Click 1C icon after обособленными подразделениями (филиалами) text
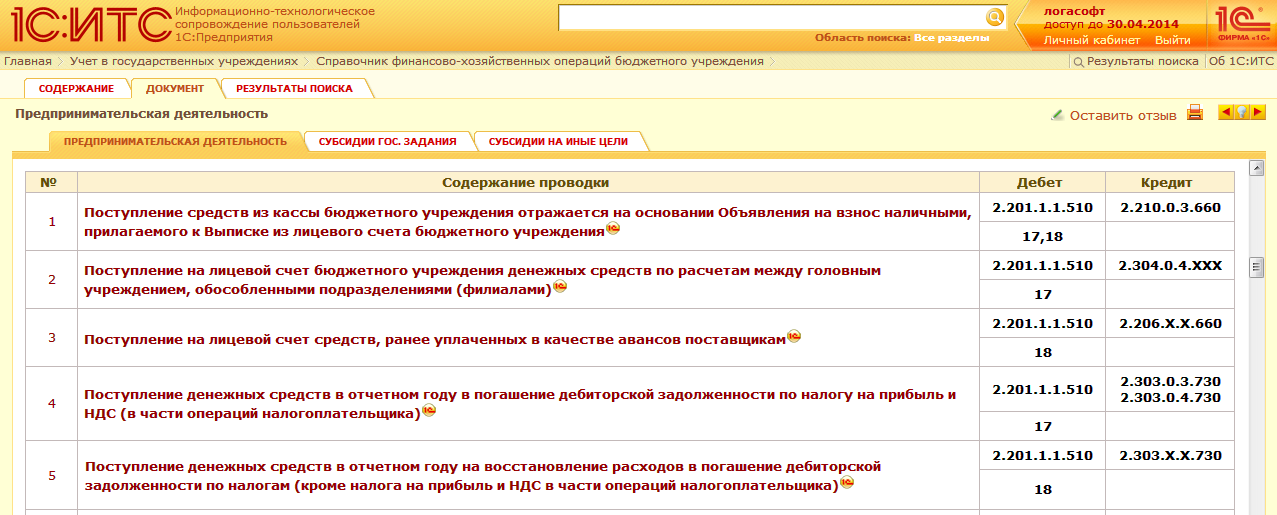The width and height of the screenshot is (1277, 515). click(560, 287)
